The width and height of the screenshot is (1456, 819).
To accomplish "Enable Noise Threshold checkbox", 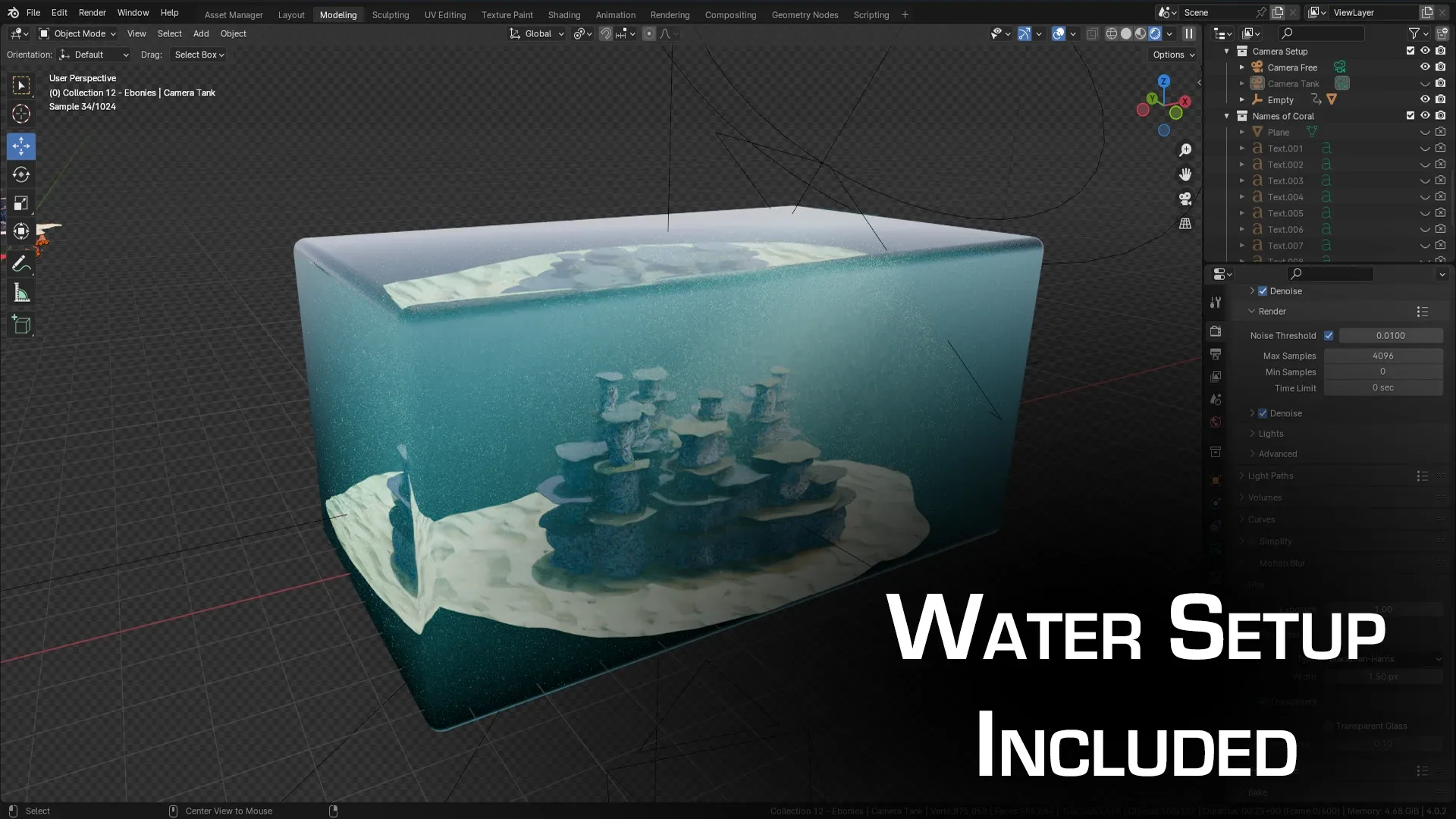I will [x=1328, y=334].
